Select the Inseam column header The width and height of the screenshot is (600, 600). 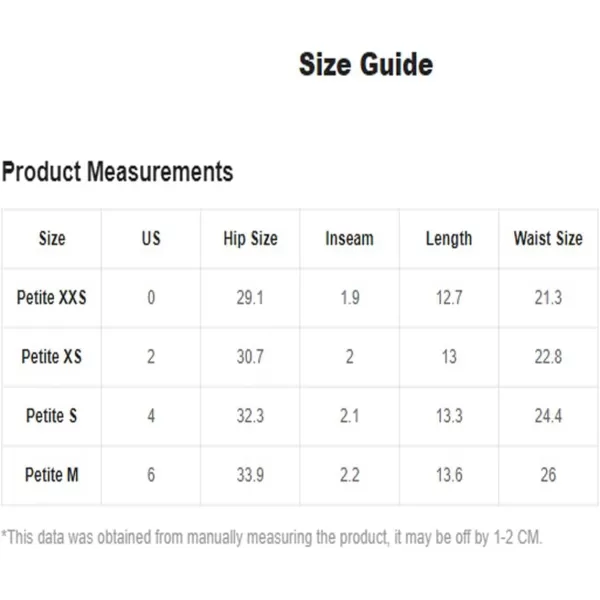tap(349, 238)
